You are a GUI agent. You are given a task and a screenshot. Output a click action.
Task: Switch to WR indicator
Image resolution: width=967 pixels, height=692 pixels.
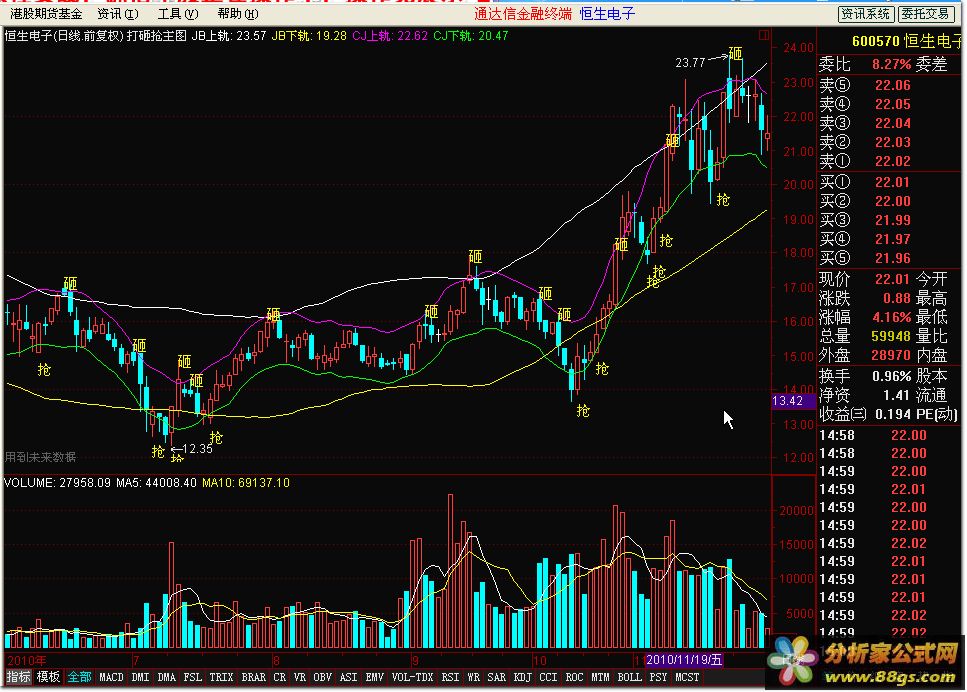point(474,677)
